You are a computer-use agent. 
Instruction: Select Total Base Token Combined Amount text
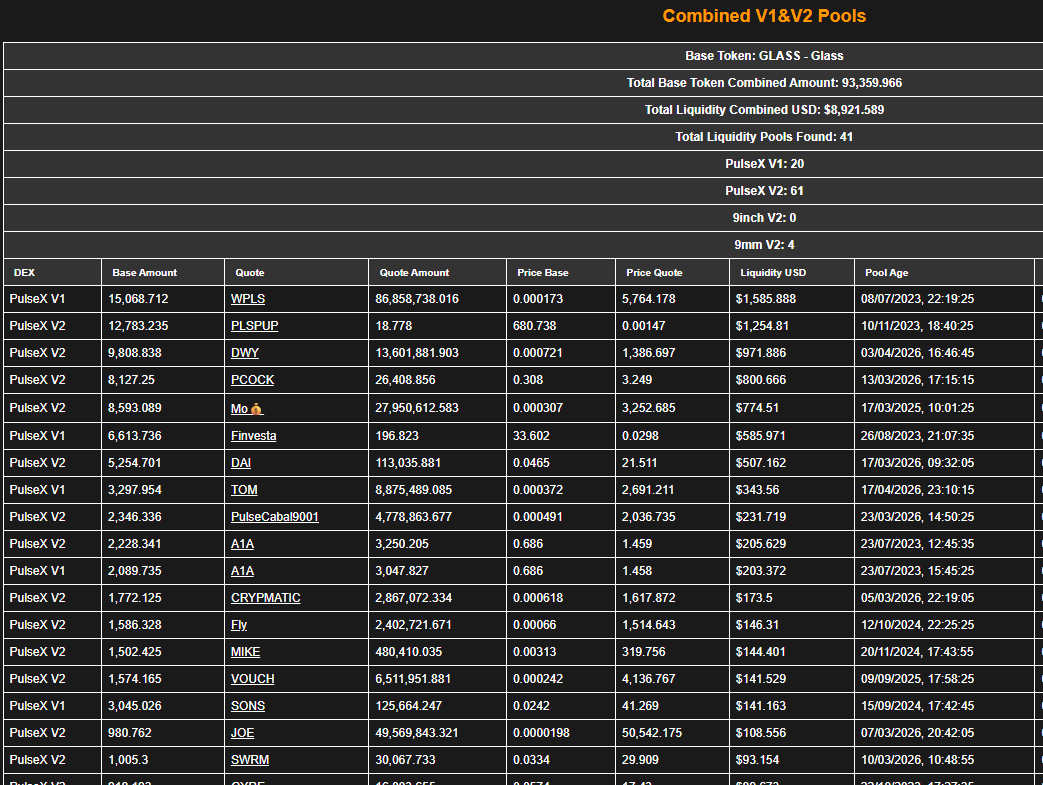click(x=764, y=83)
